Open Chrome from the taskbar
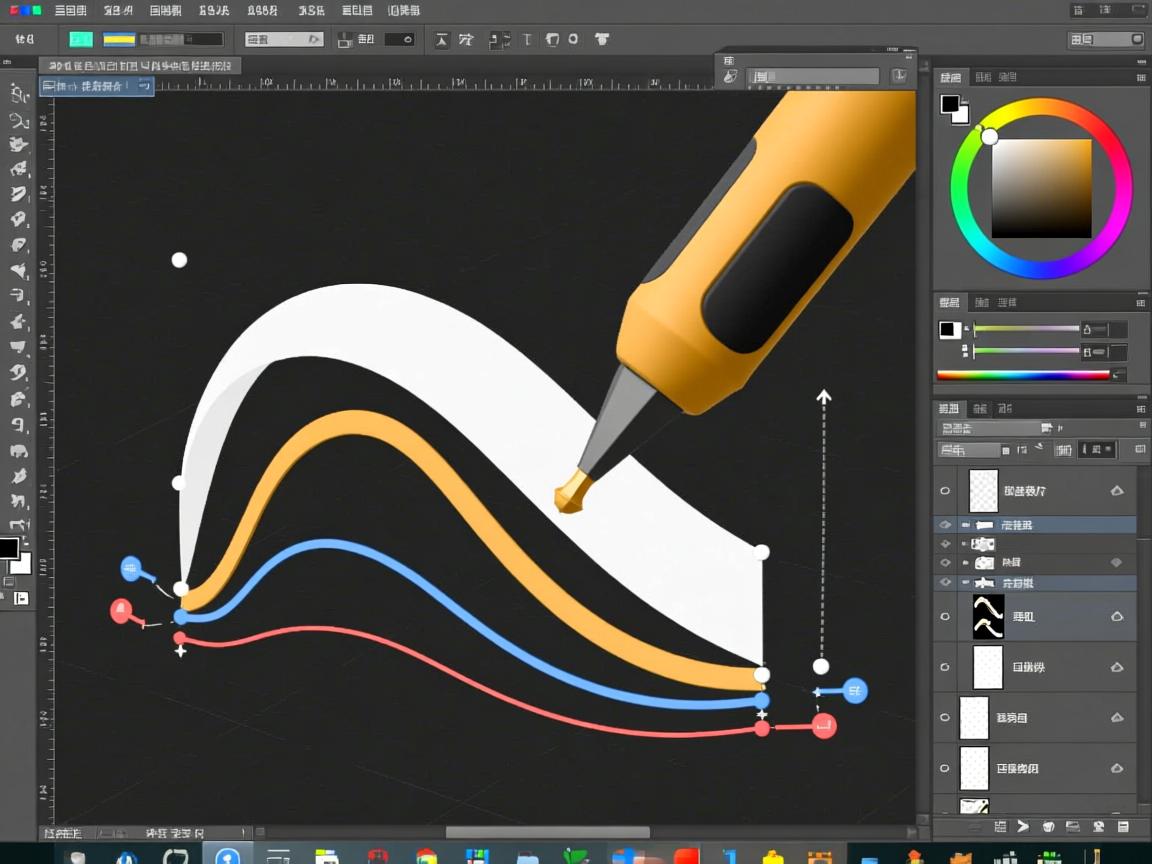The image size is (1152, 864). (x=427, y=857)
